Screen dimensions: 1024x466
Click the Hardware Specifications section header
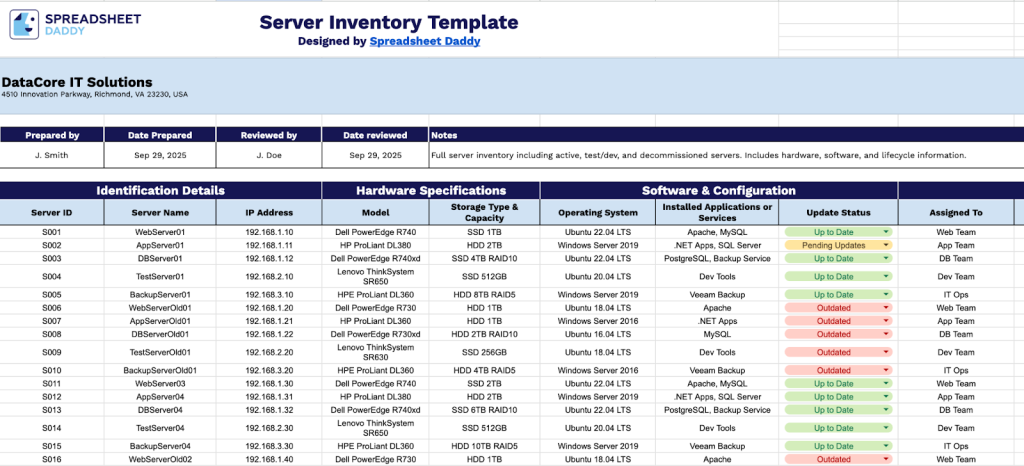click(x=431, y=190)
